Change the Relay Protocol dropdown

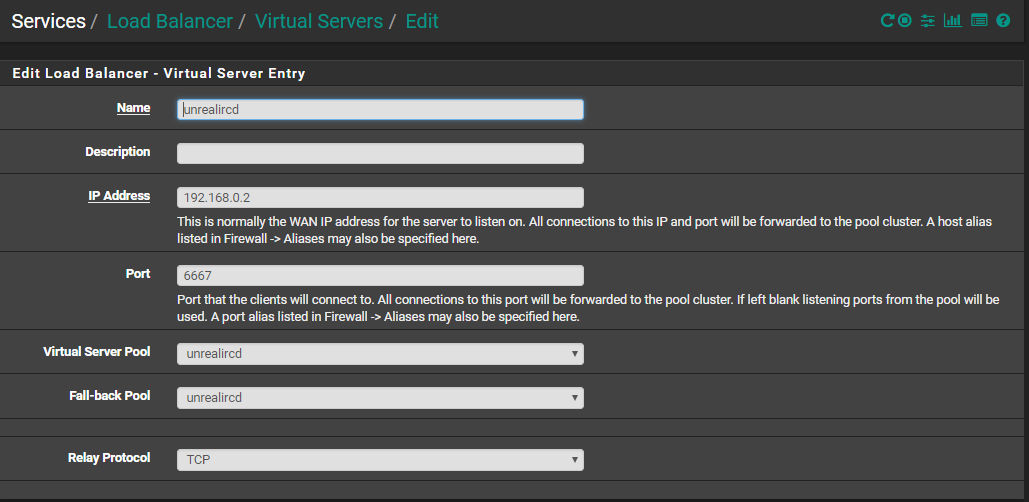coord(380,460)
